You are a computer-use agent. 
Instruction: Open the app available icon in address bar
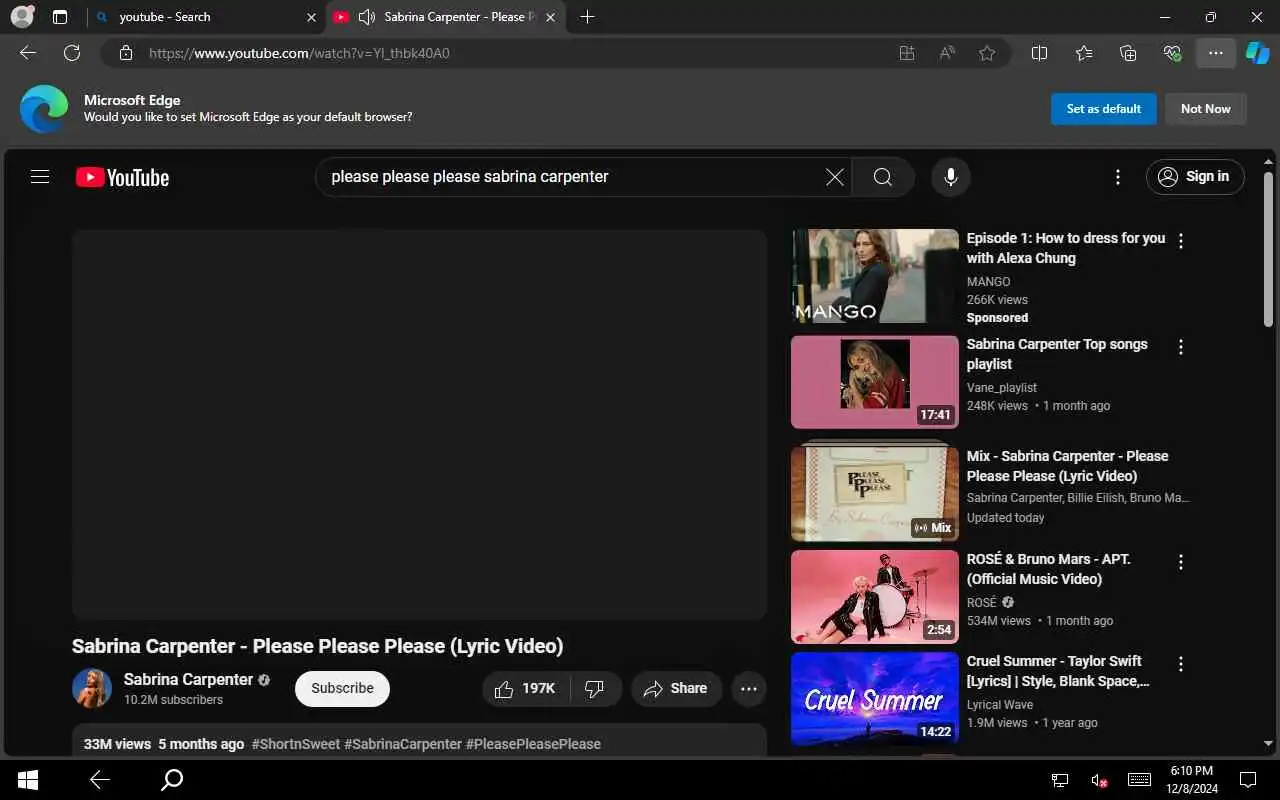click(x=907, y=53)
